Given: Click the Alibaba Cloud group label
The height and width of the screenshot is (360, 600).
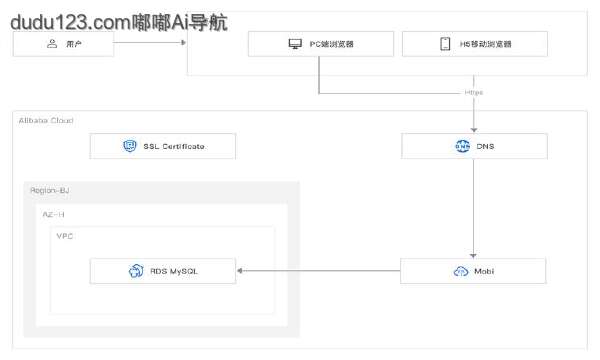Looking at the screenshot, I should pos(46,121).
